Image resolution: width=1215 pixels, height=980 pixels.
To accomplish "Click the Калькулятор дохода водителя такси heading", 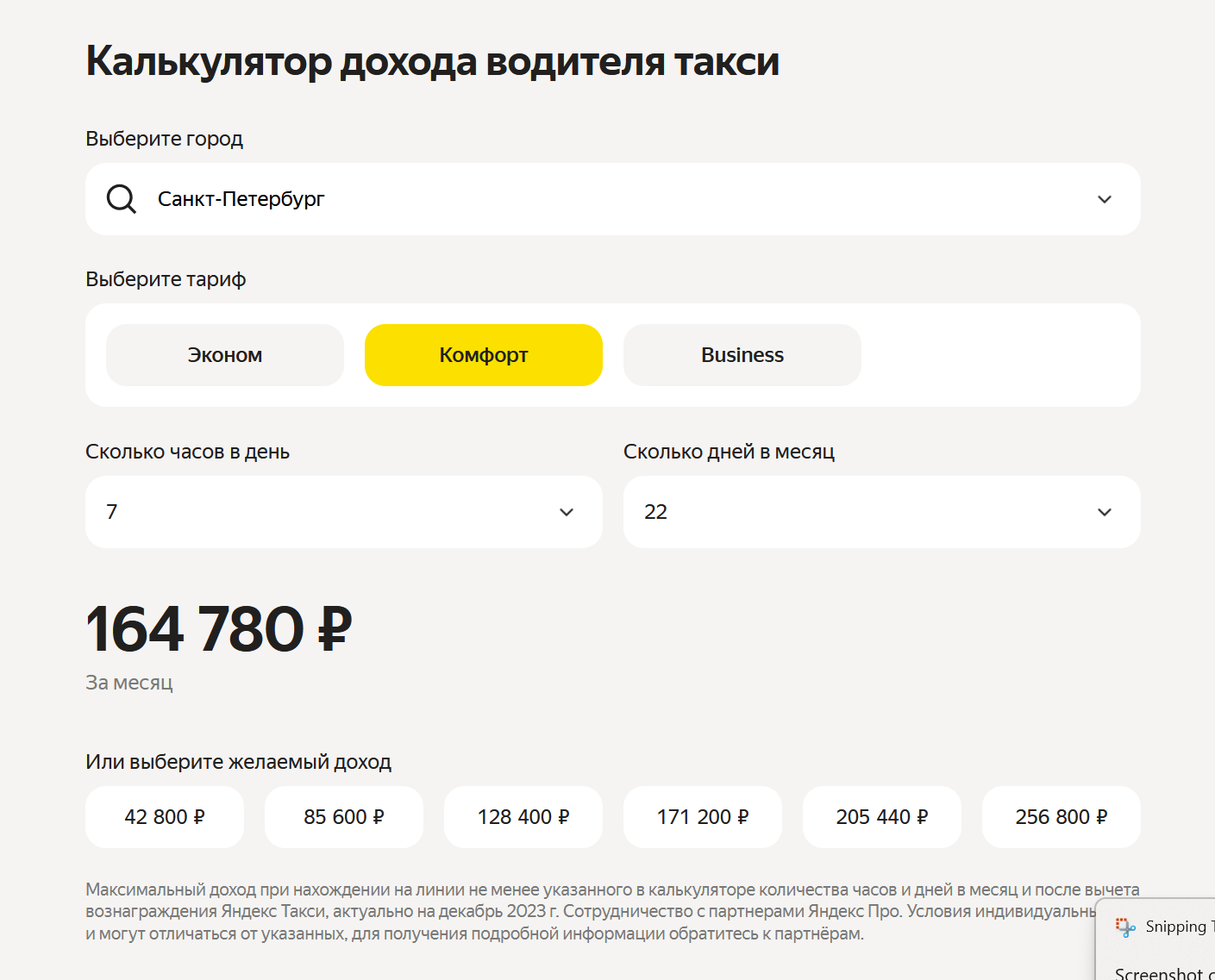I will coord(432,61).
